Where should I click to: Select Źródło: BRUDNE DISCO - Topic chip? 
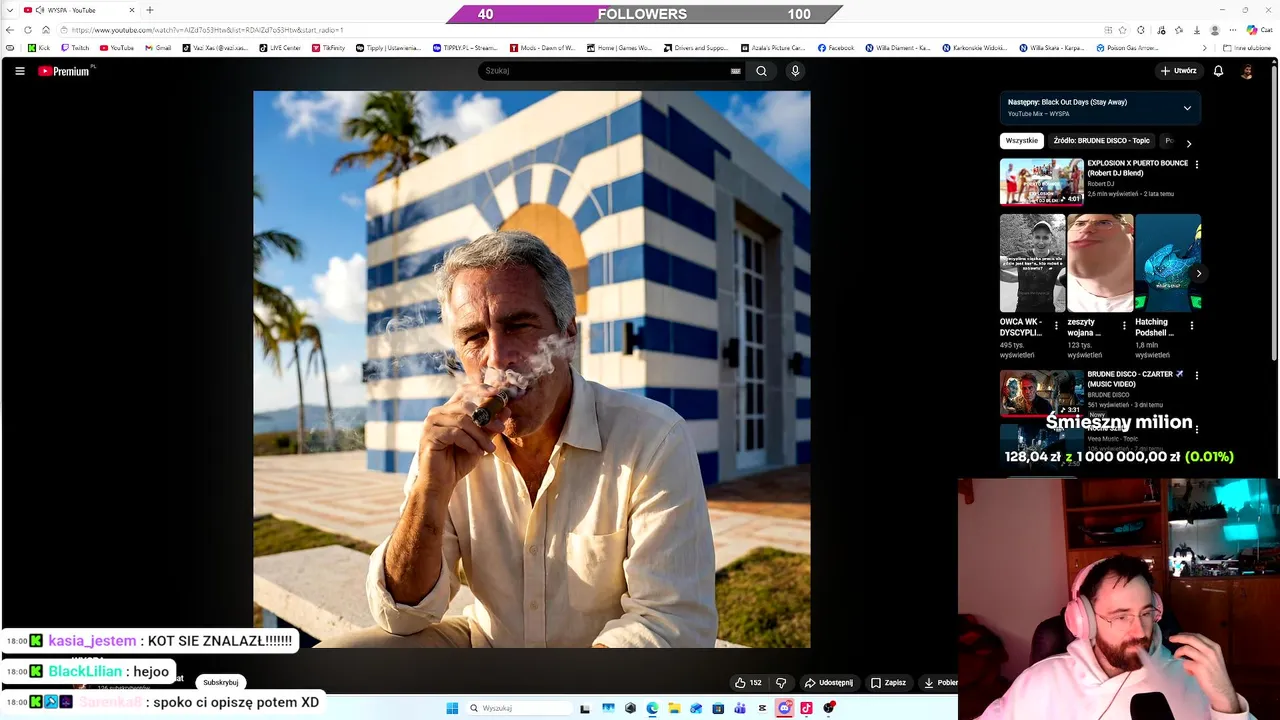pyautogui.click(x=1101, y=141)
